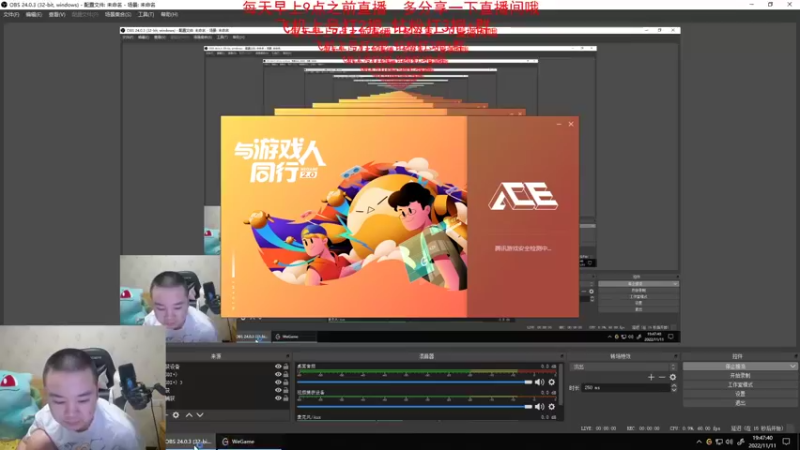Toggle lock icon of the topmost source row
Screen dimensions: 800x450
click(x=286, y=366)
